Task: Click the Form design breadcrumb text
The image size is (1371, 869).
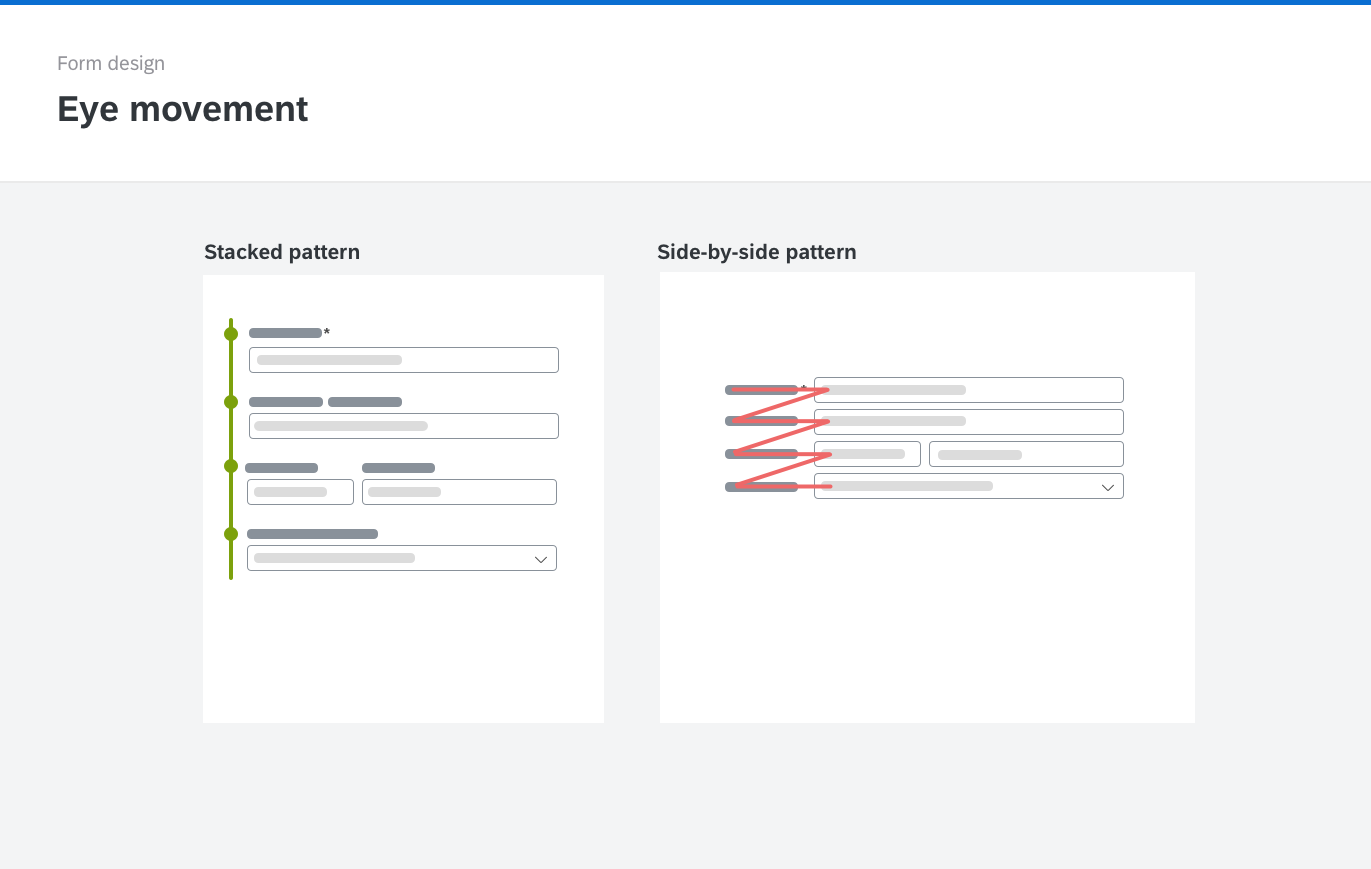Action: [111, 64]
